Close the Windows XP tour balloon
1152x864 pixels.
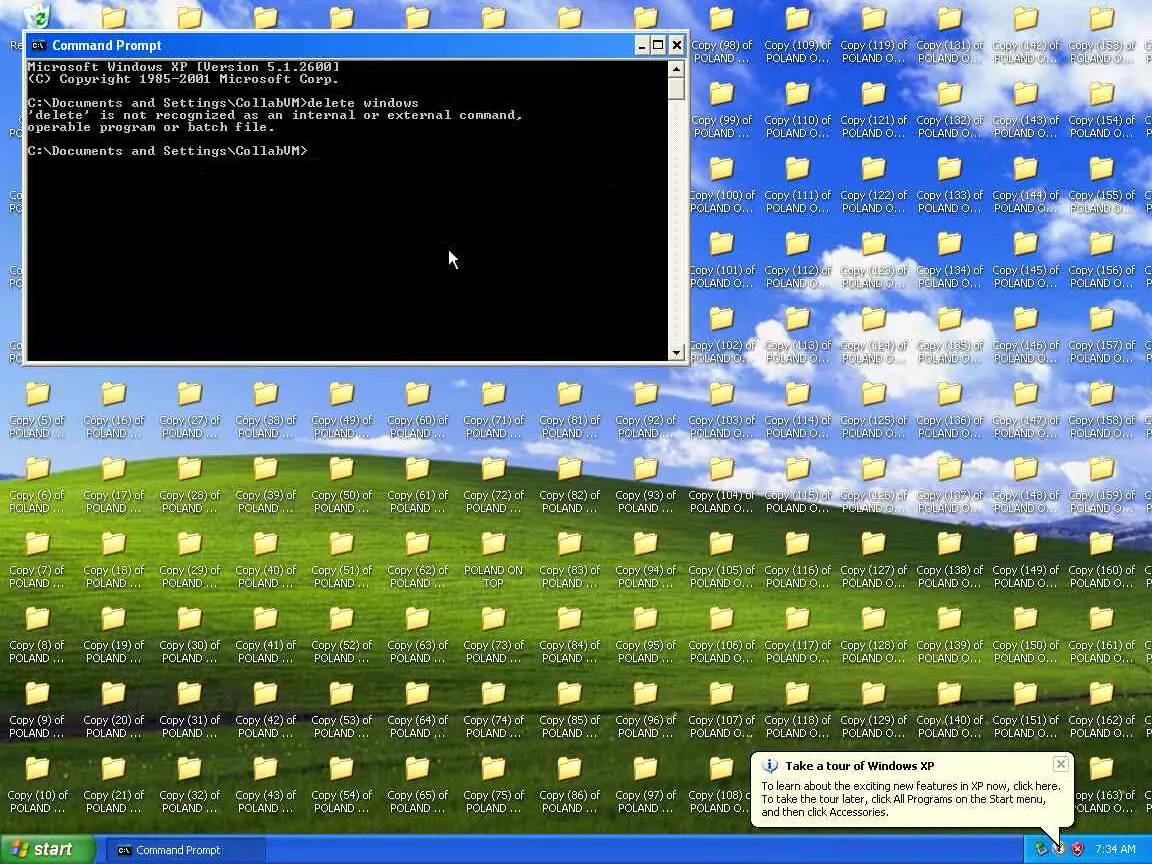1061,764
